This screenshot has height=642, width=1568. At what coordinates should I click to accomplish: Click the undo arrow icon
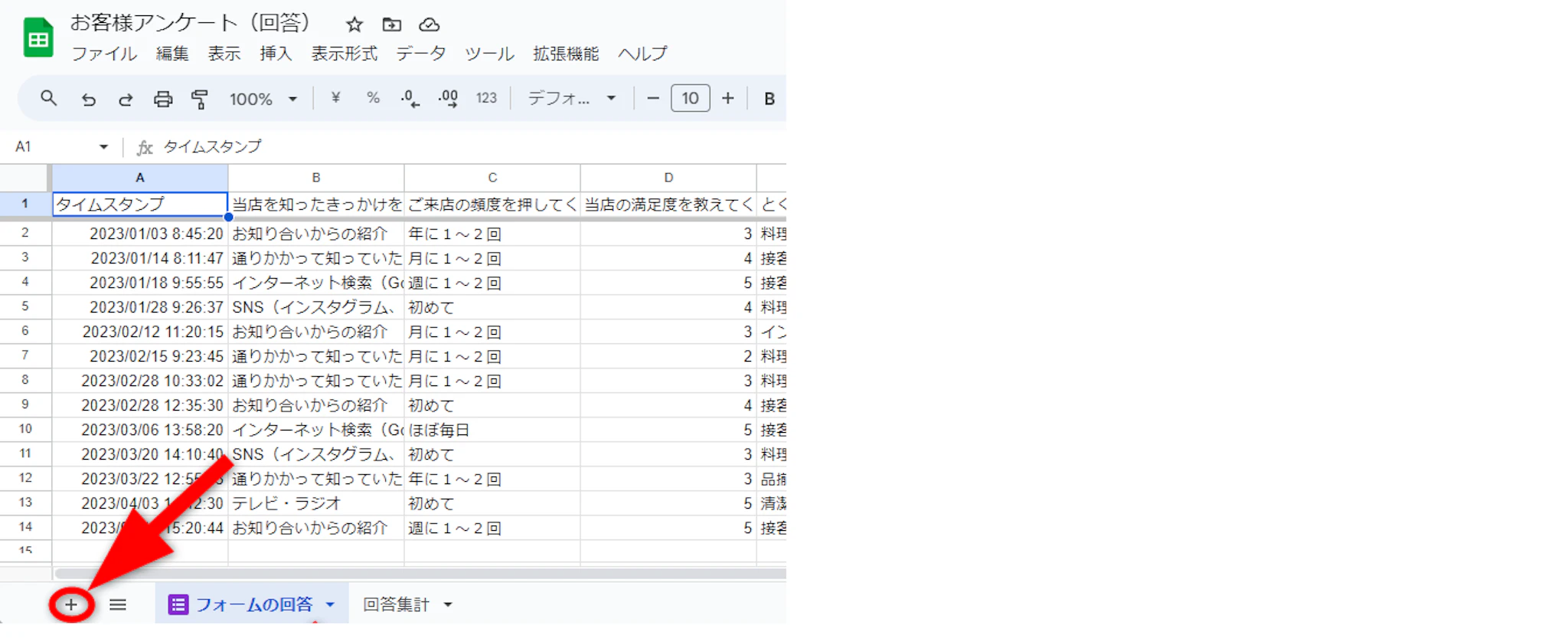tap(89, 100)
